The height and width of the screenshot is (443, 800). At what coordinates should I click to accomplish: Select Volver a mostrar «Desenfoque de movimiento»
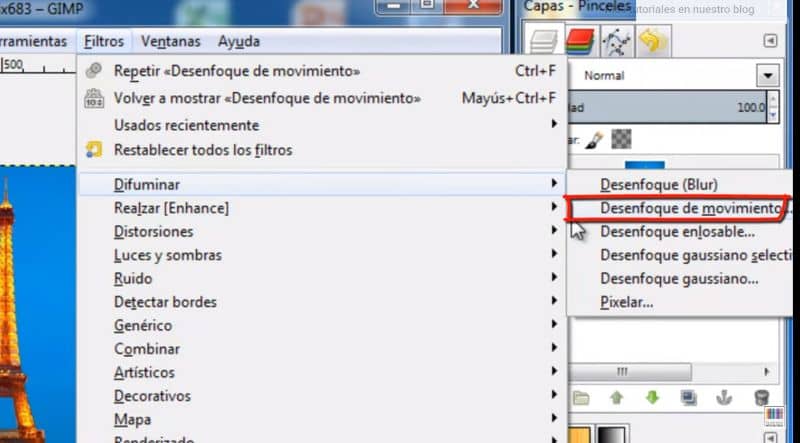pyautogui.click(x=321, y=98)
